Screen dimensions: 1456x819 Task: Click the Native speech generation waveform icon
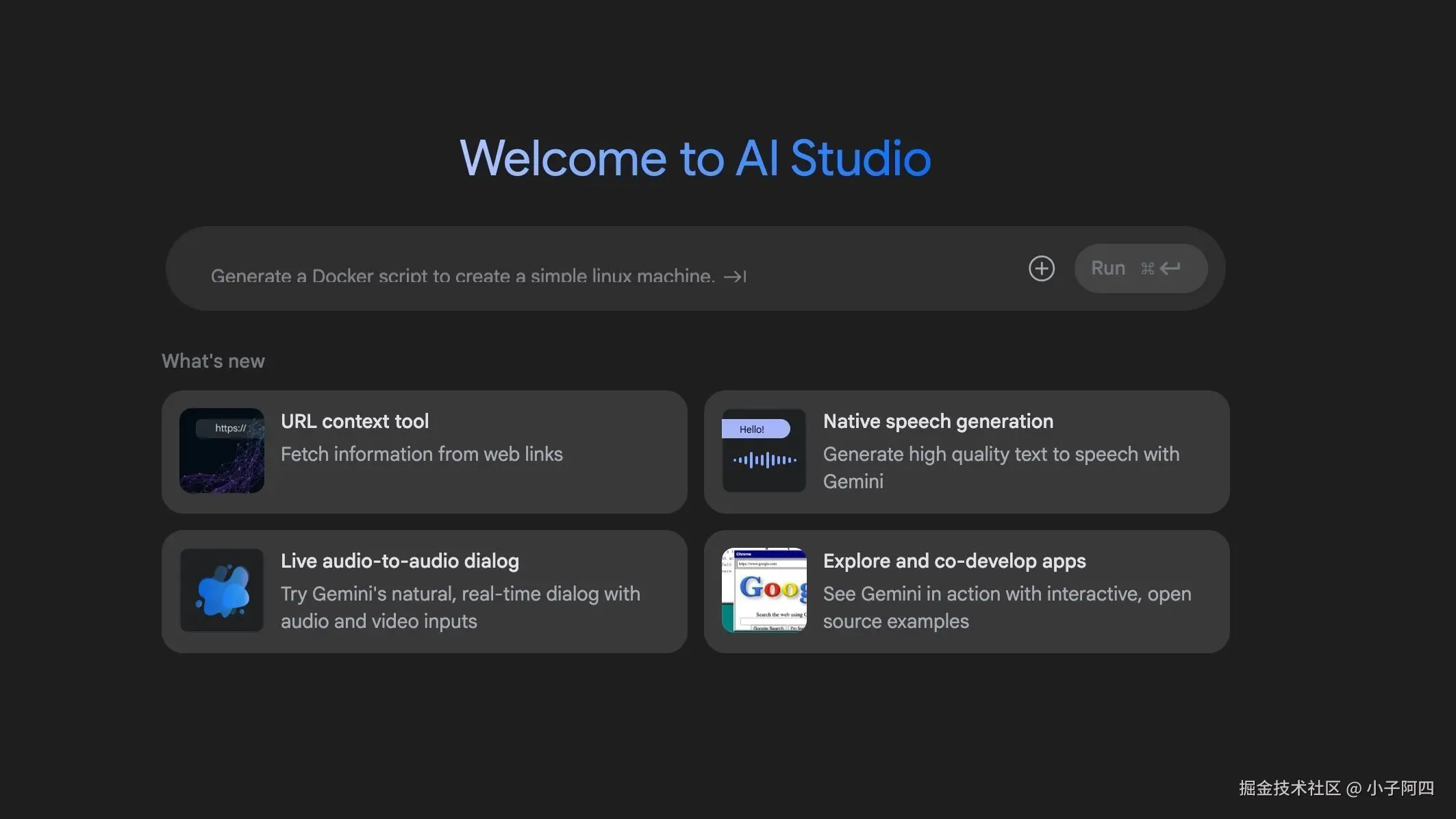click(x=763, y=460)
